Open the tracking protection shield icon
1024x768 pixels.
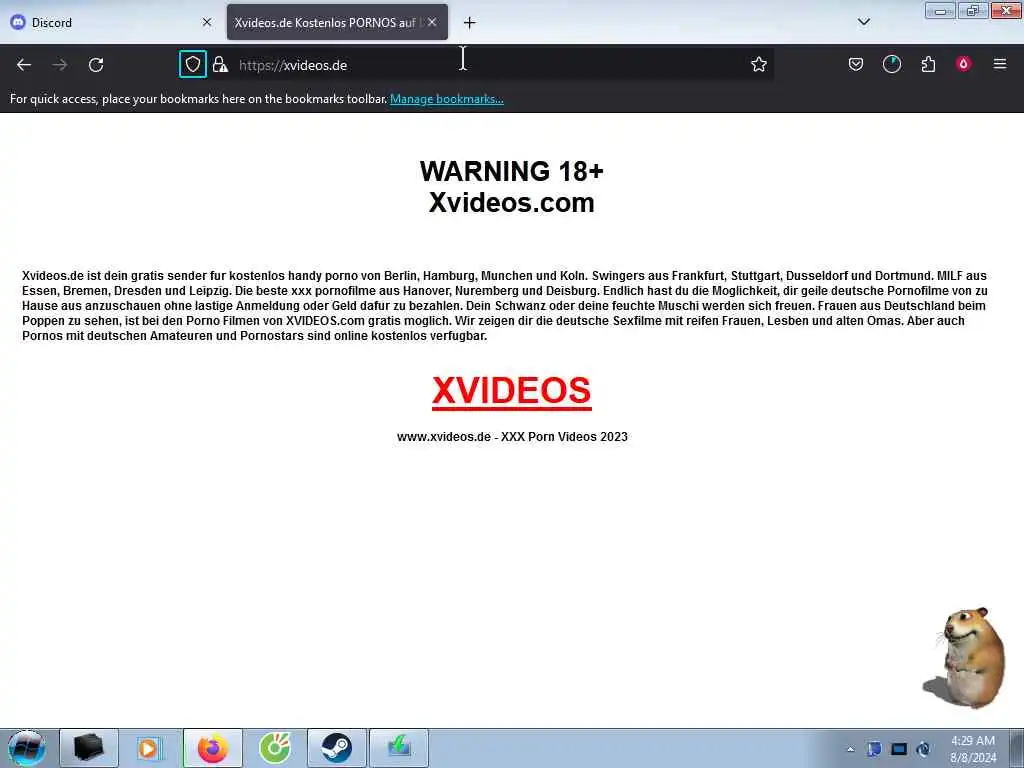(x=193, y=65)
